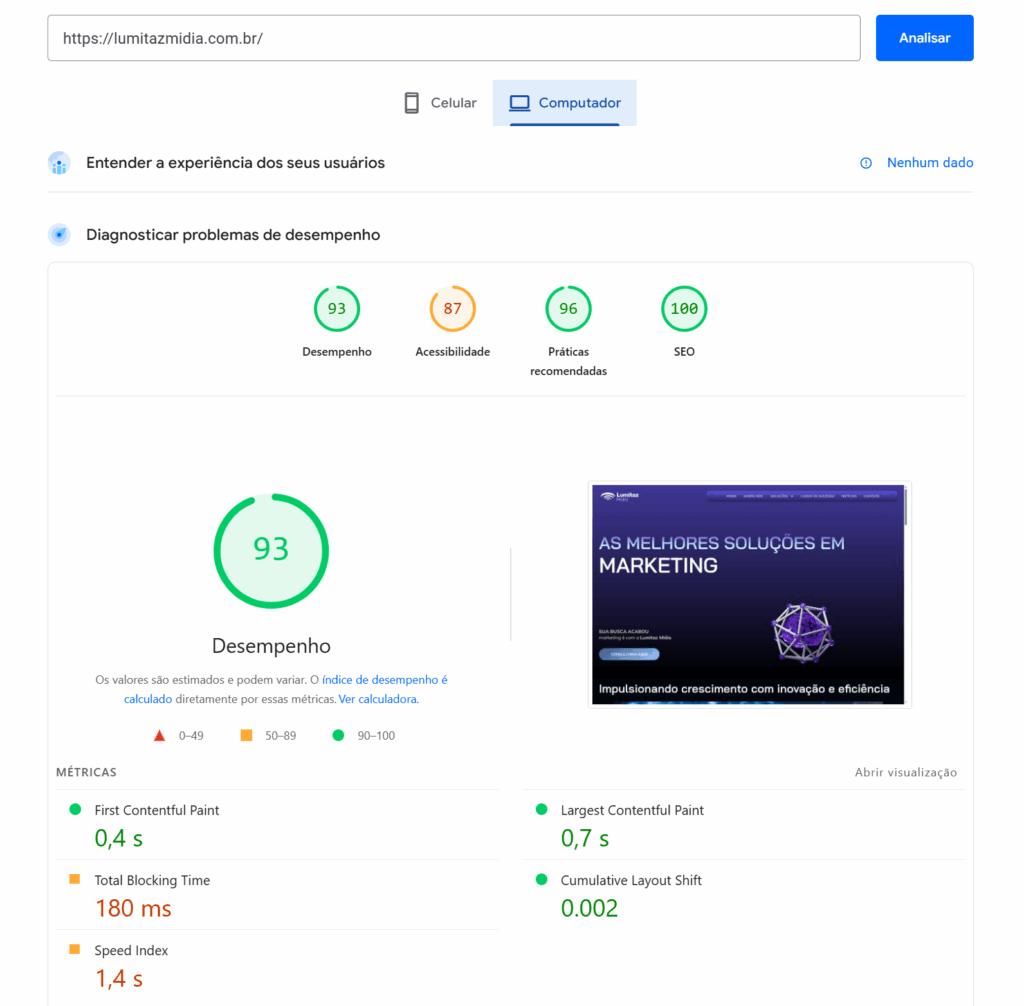Select the Acessibilidade score gauge 87
The image size is (1024, 1006).
coord(452,309)
